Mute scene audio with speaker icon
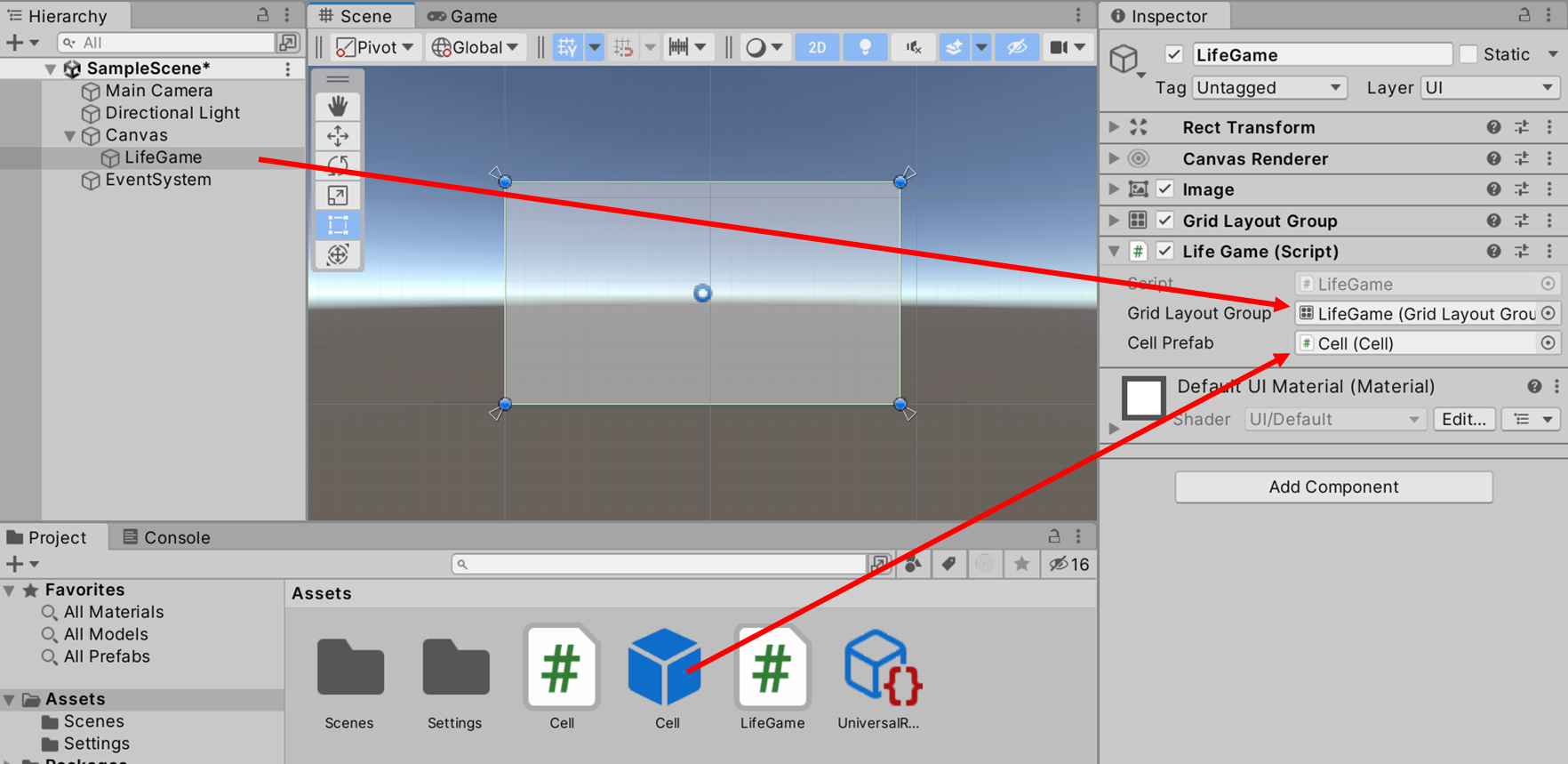Screen dimensions: 1568x764 913,47
